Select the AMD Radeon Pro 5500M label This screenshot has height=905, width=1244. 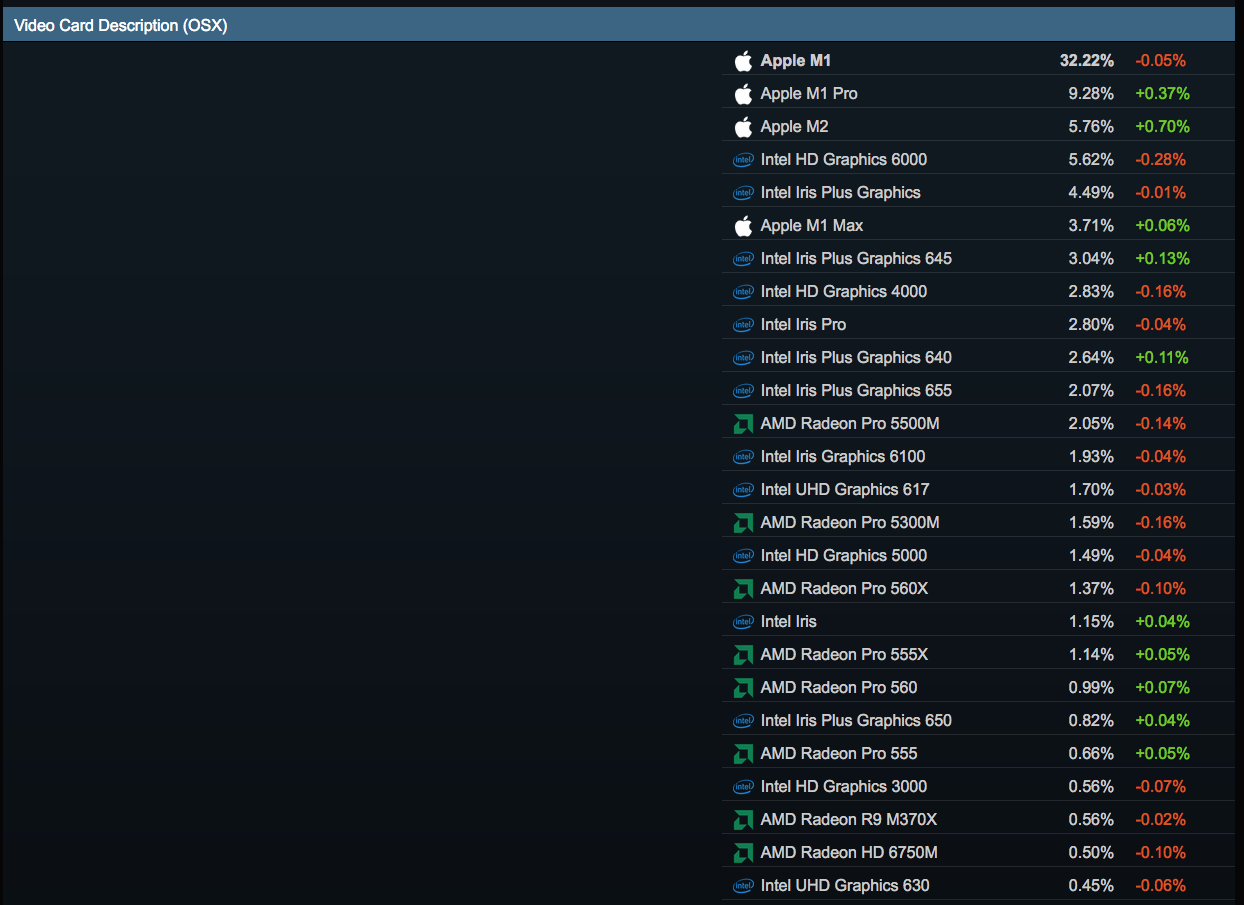pos(850,424)
